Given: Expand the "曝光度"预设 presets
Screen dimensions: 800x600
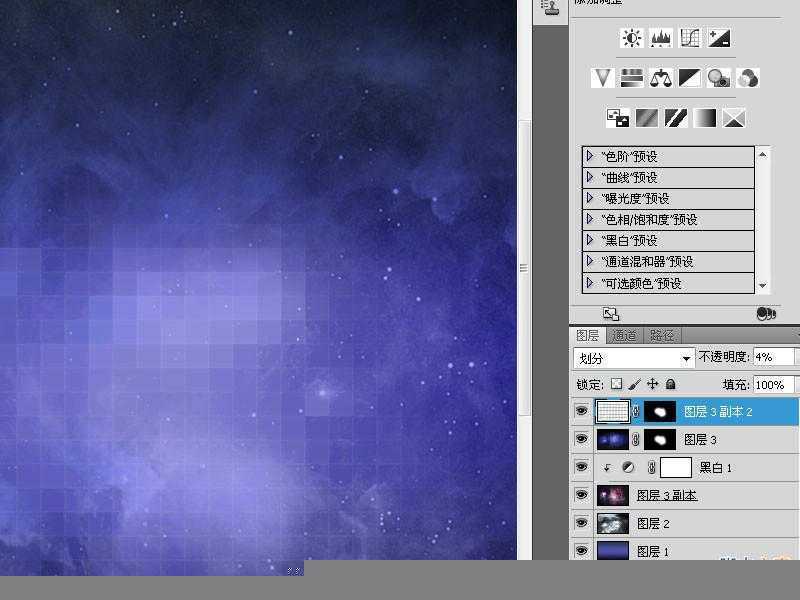Looking at the screenshot, I should tap(590, 197).
